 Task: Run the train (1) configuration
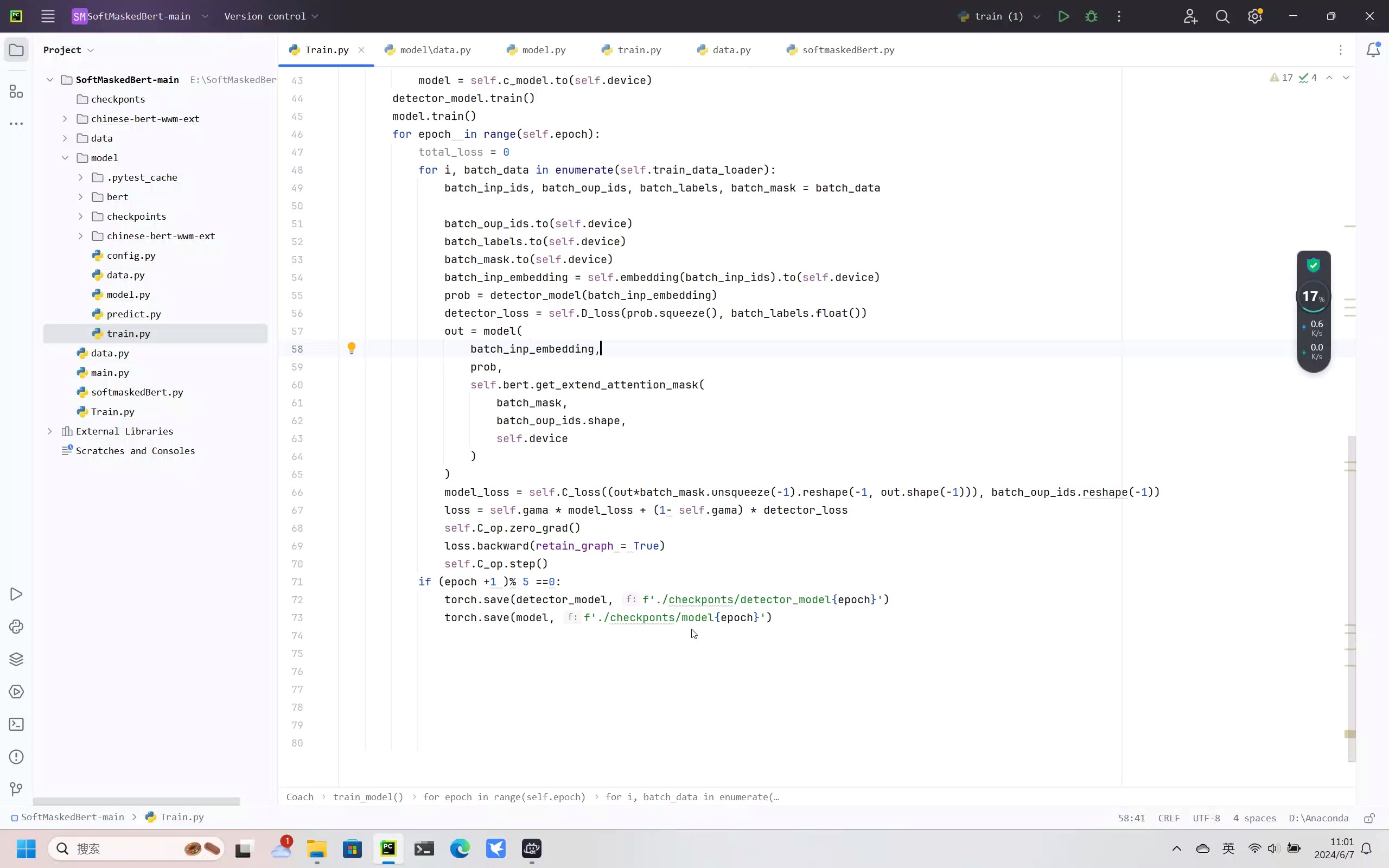pos(1063,16)
